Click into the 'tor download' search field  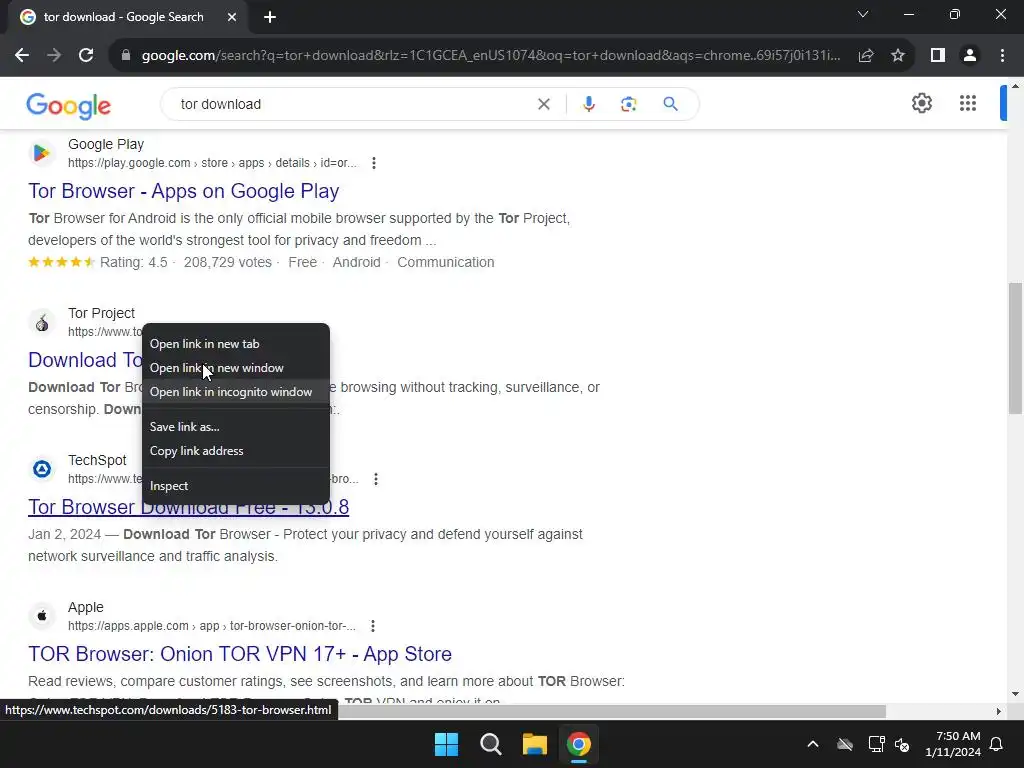click(x=353, y=104)
